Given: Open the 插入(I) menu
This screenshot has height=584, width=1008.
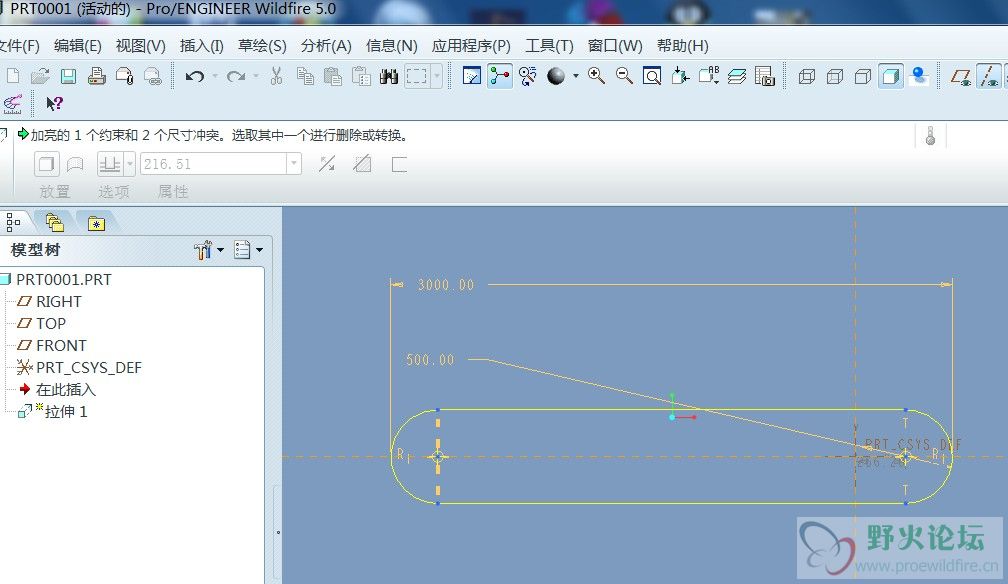Looking at the screenshot, I should pos(202,46).
